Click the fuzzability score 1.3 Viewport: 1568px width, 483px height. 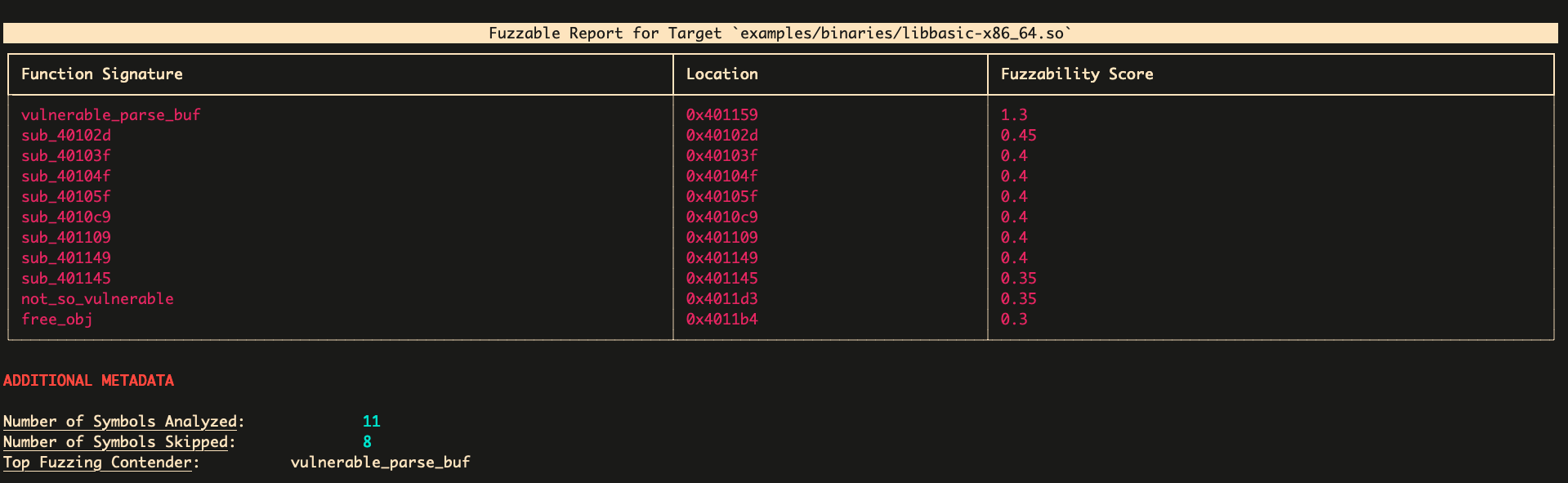(1013, 115)
